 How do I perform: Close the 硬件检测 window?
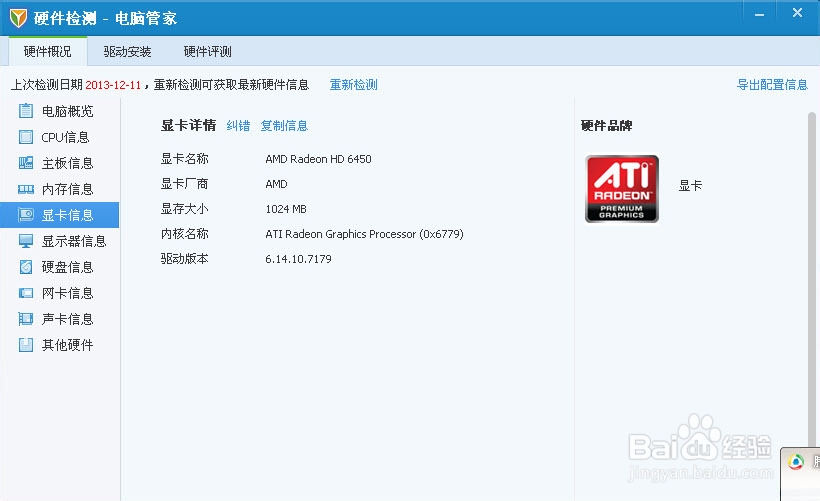click(x=797, y=13)
